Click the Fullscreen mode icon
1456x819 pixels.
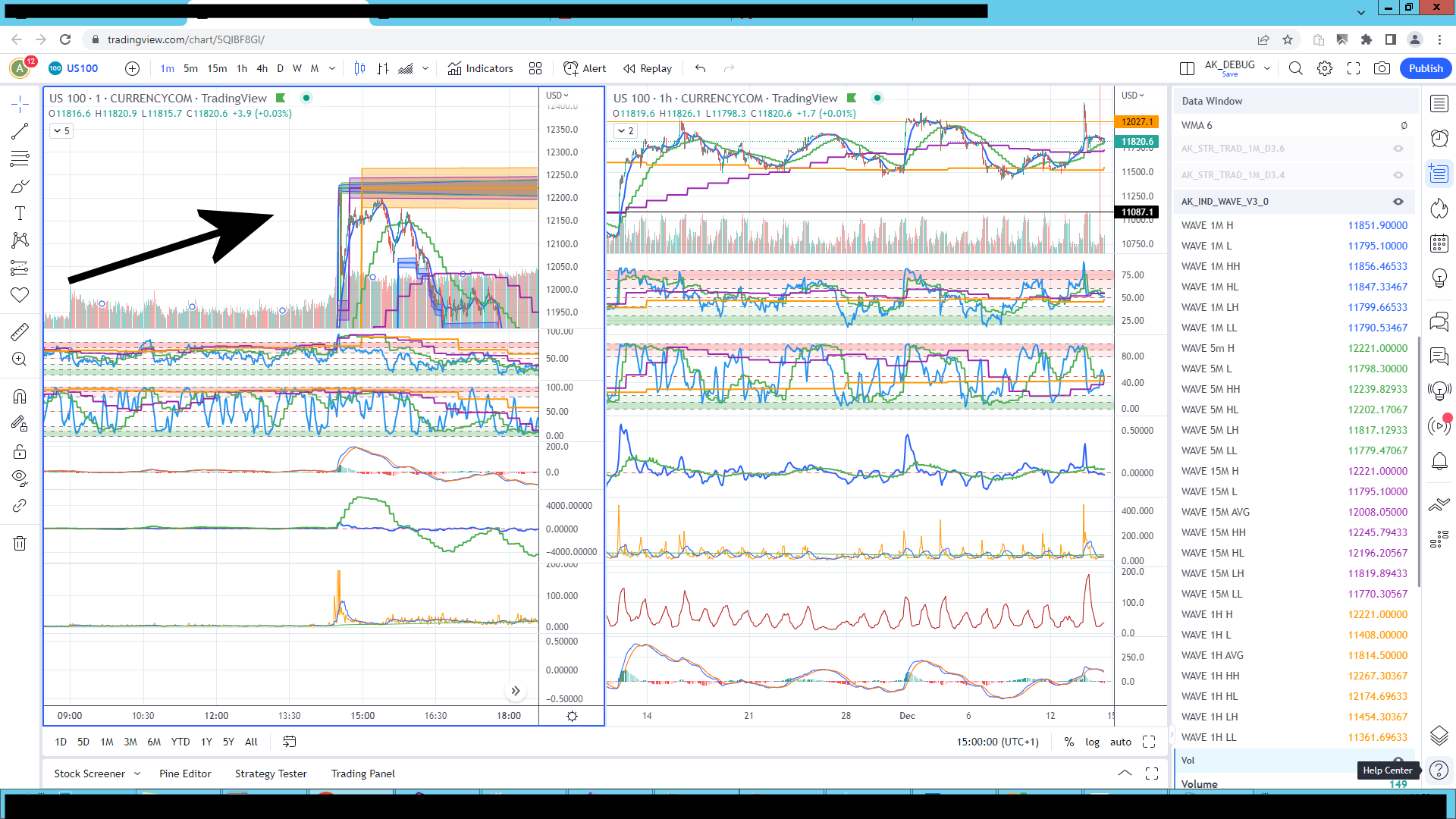point(1354,68)
